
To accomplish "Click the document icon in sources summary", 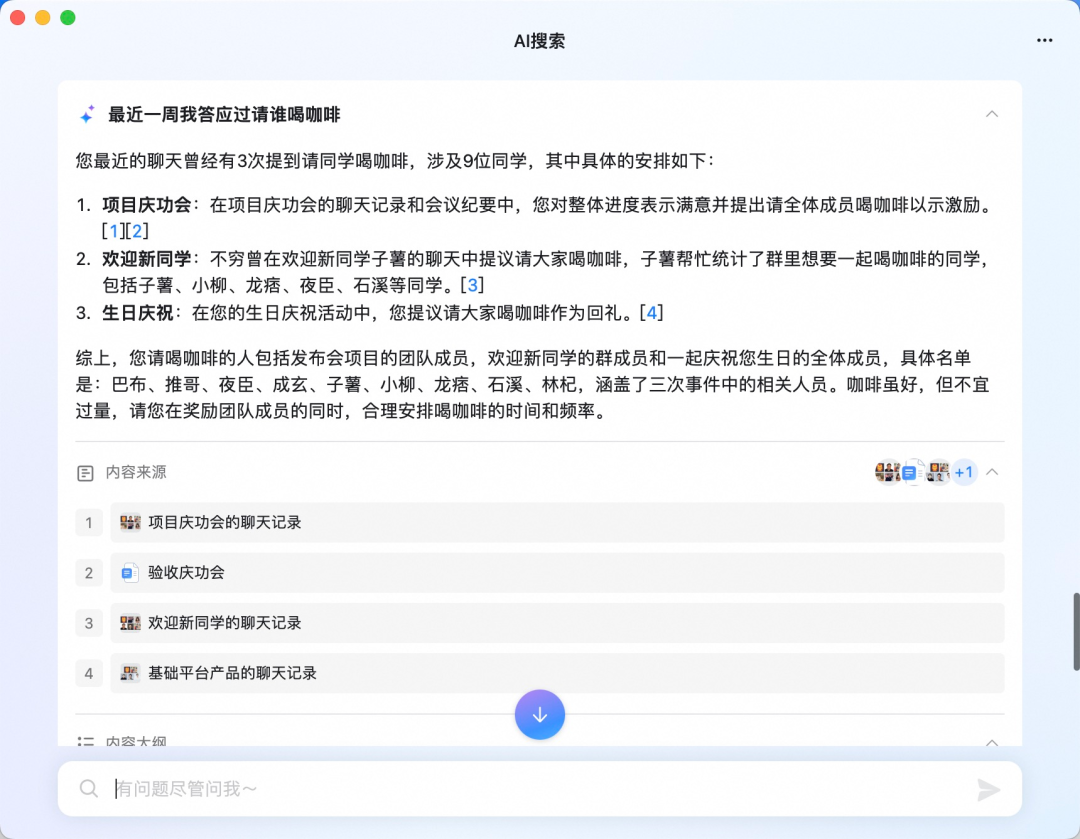I will point(912,473).
